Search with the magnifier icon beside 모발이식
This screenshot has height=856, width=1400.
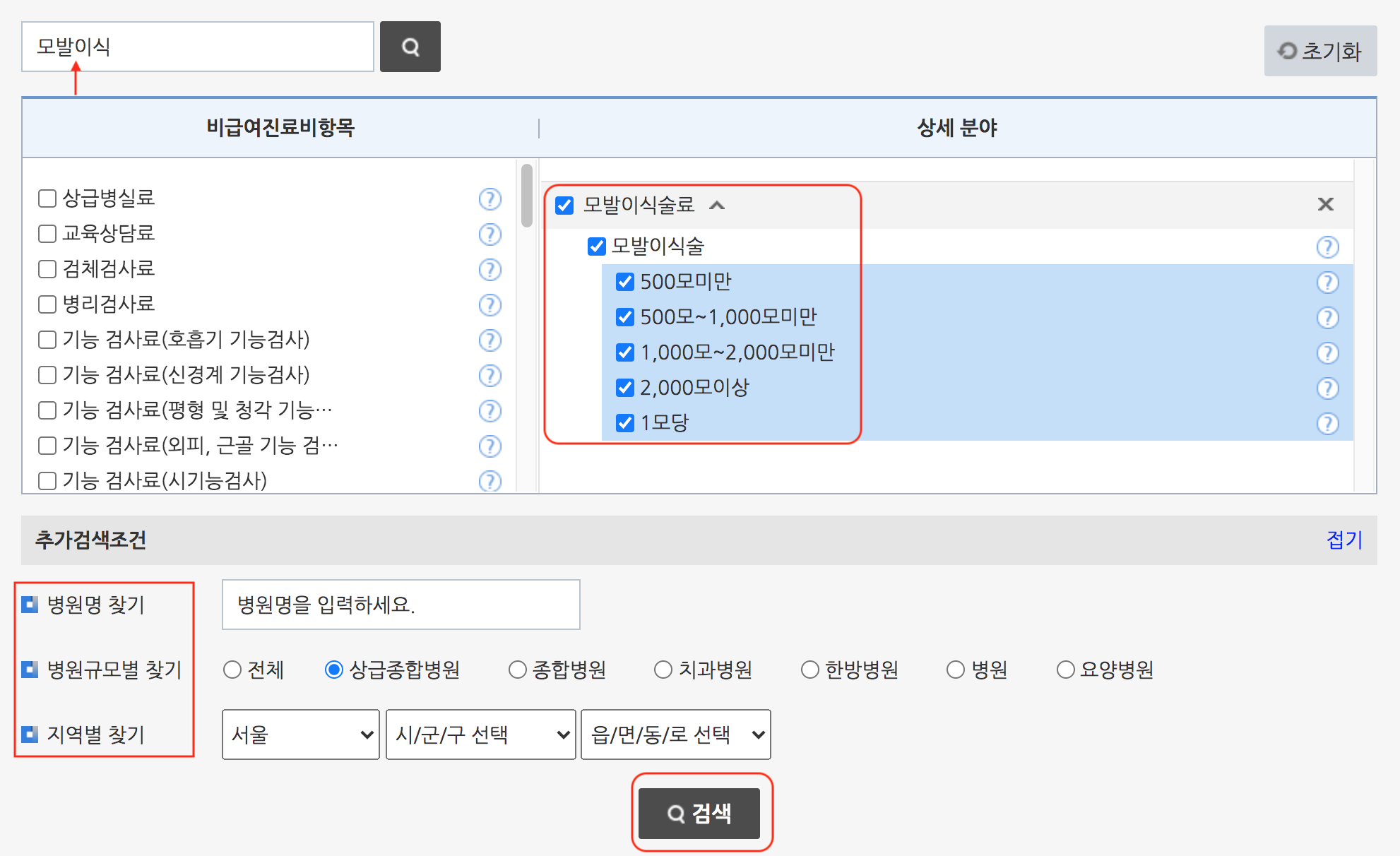point(410,47)
